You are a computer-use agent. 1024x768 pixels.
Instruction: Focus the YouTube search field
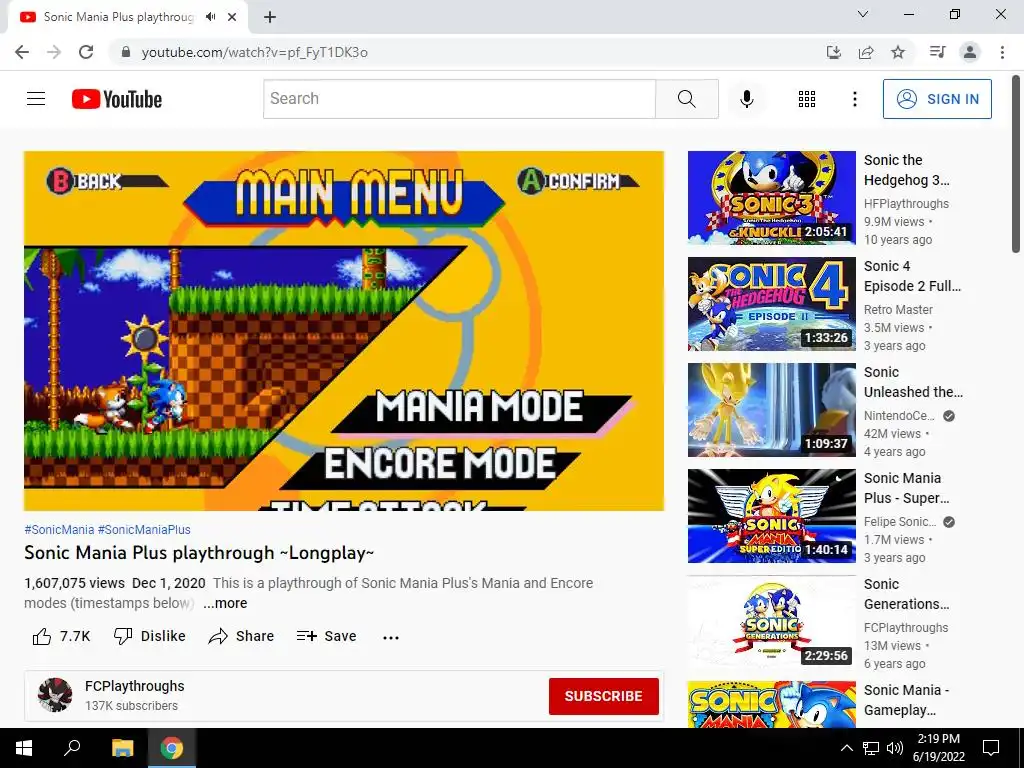(x=459, y=99)
